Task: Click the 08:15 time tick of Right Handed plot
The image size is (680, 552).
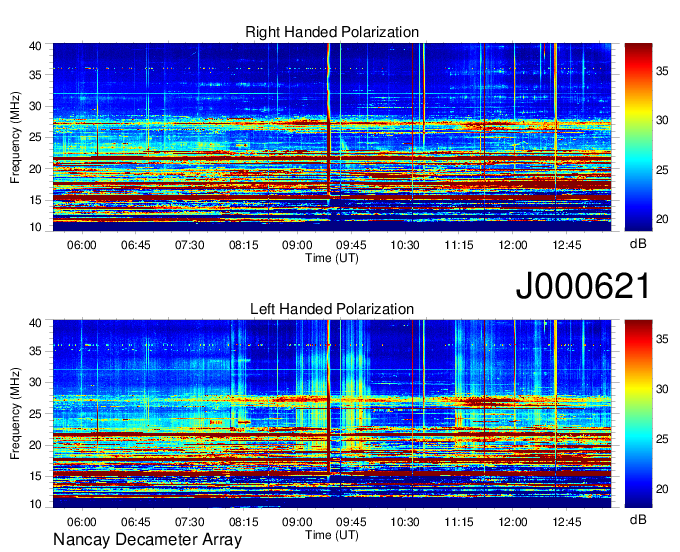Action: [244, 245]
